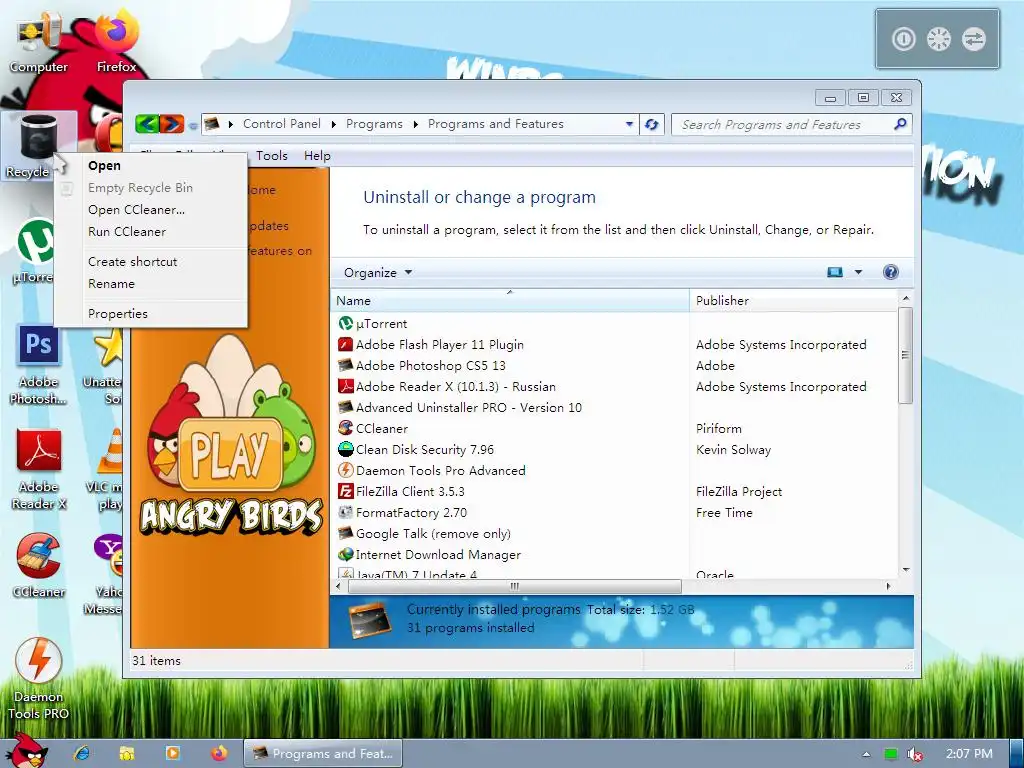Click the horizontal scrollbar thumb

coord(515,586)
